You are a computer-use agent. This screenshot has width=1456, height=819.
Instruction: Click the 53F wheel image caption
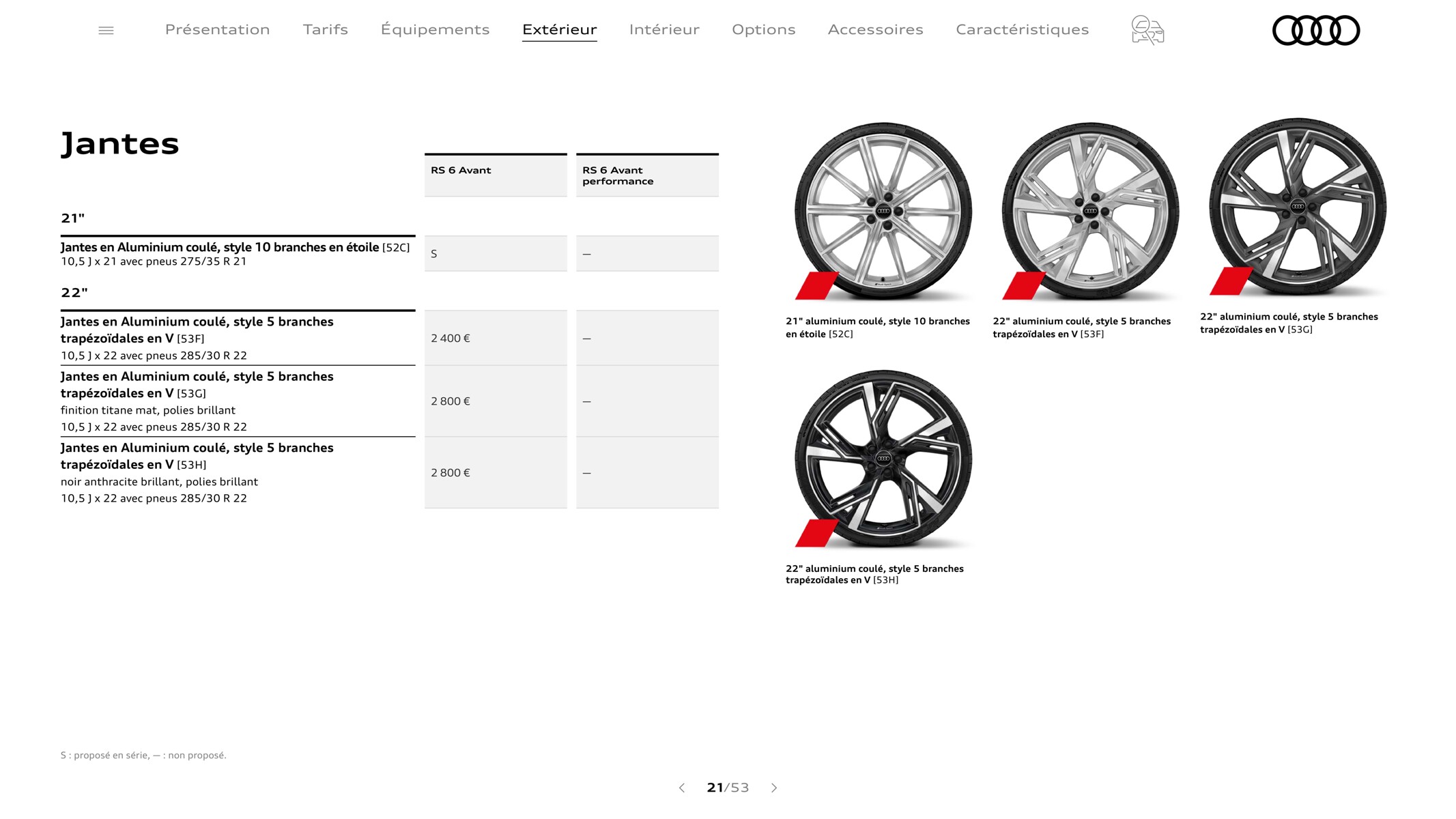pyautogui.click(x=1082, y=328)
